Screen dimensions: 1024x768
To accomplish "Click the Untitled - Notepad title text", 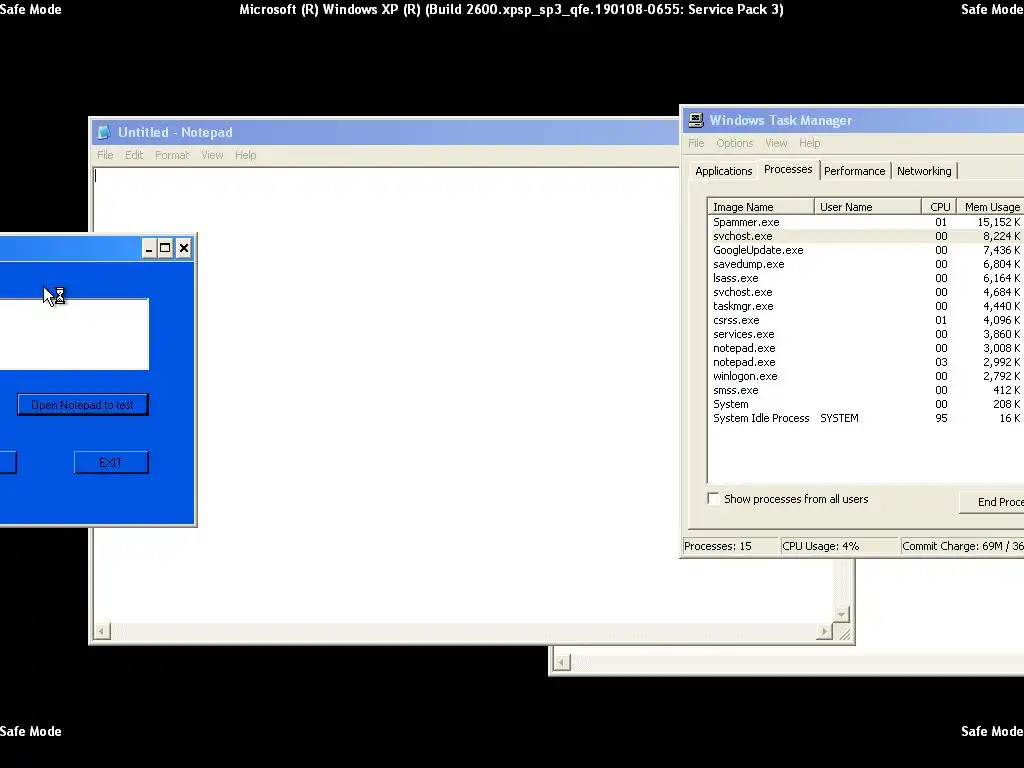I will [x=175, y=133].
